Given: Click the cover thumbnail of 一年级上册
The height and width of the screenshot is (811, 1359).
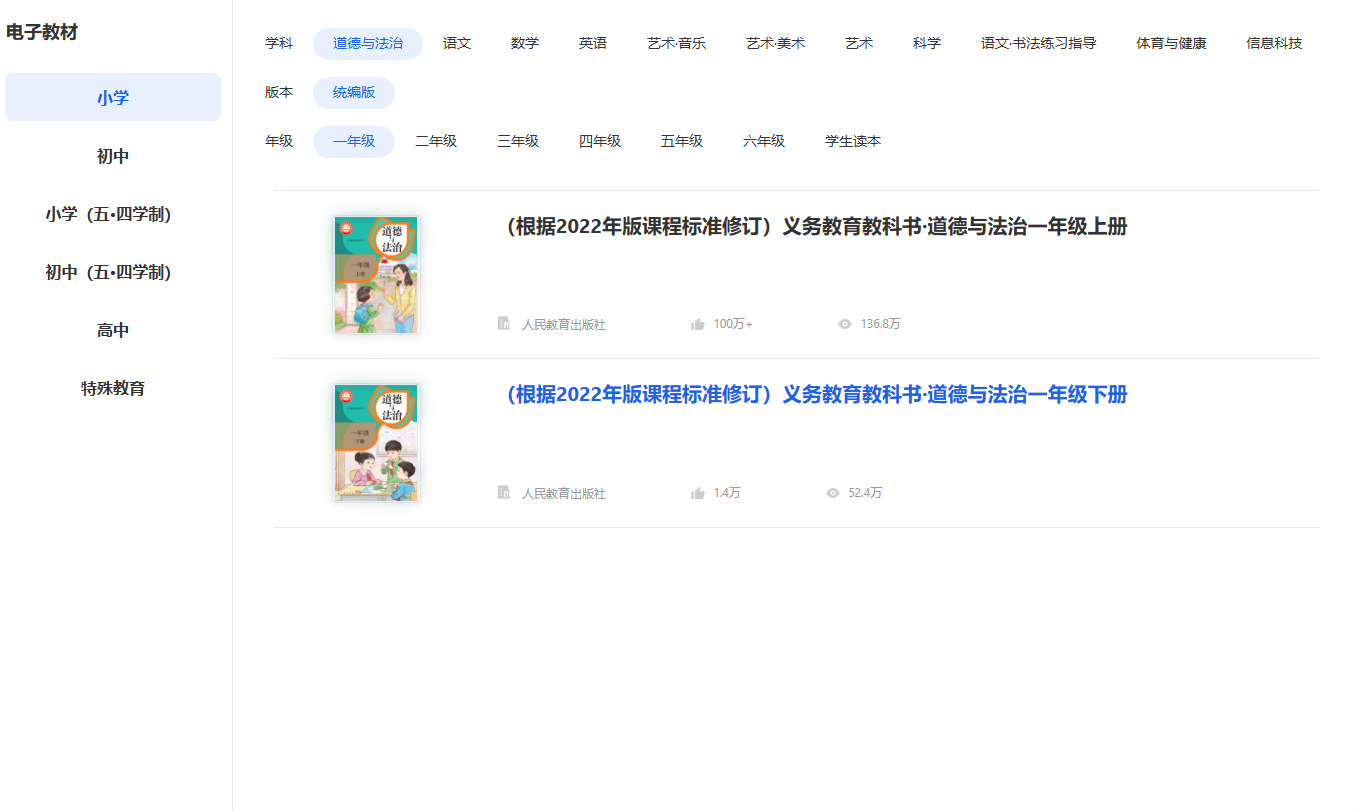Looking at the screenshot, I should [x=376, y=274].
